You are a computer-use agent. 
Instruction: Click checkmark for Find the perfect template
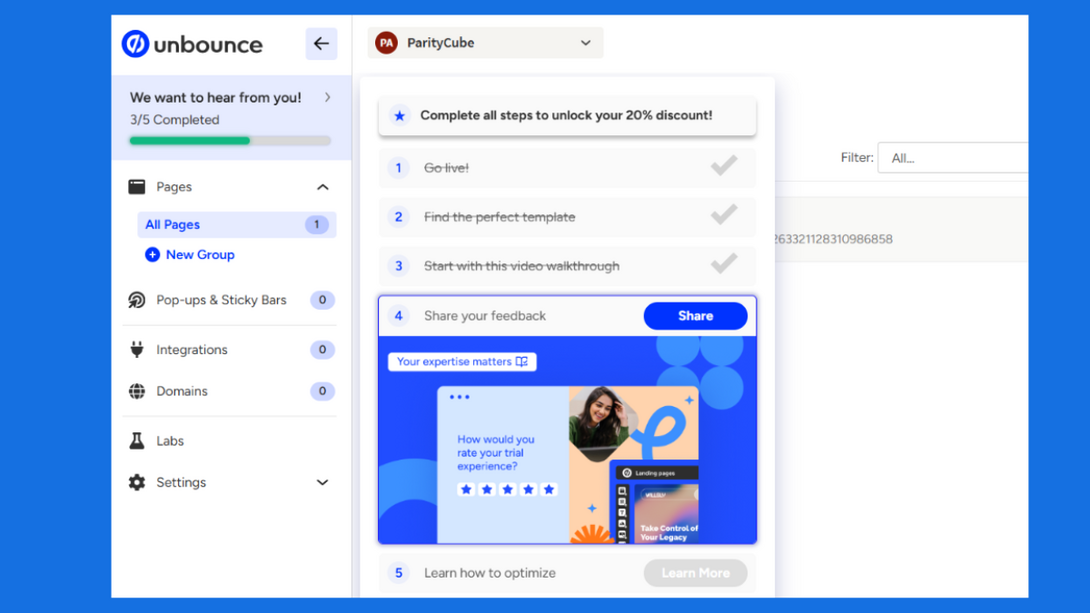(724, 215)
